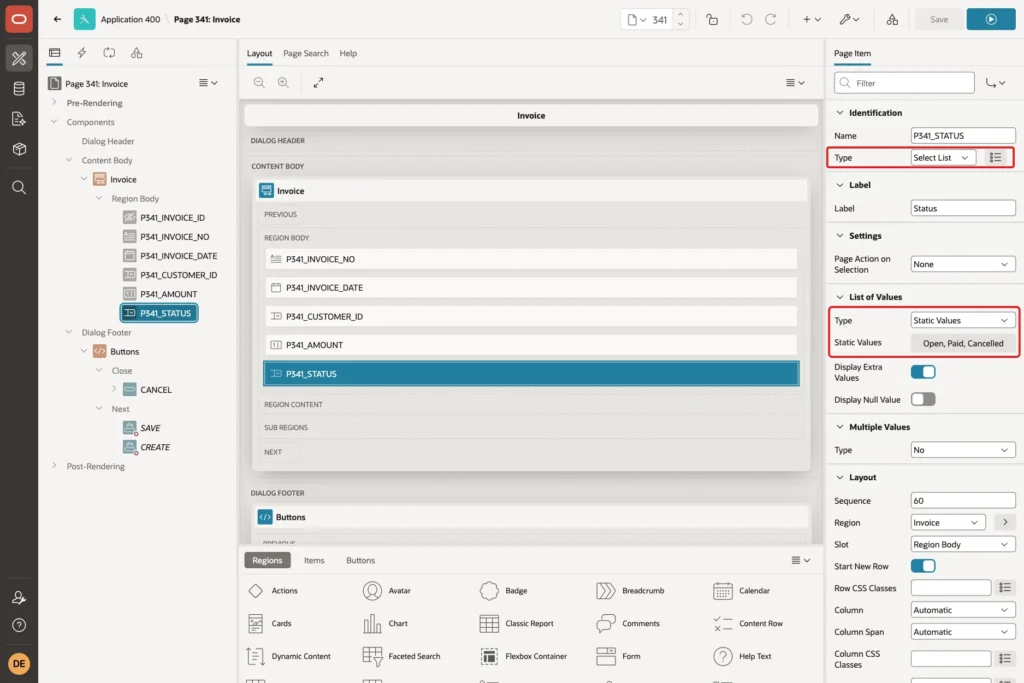This screenshot has width=1024, height=683.
Task: Increment page number with up arrow
Action: [x=680, y=14]
